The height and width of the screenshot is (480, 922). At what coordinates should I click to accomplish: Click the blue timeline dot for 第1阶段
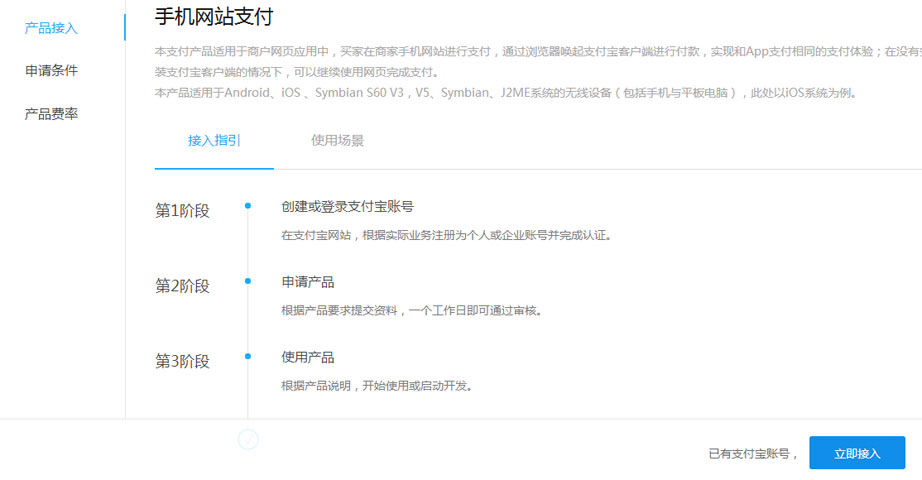(248, 206)
